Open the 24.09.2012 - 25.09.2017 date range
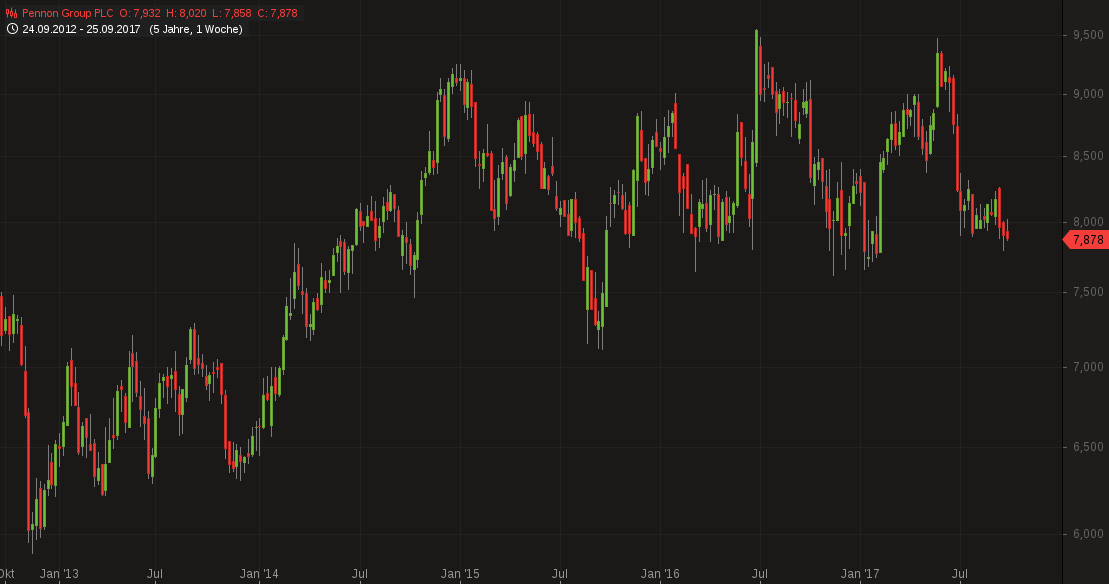 tap(81, 29)
